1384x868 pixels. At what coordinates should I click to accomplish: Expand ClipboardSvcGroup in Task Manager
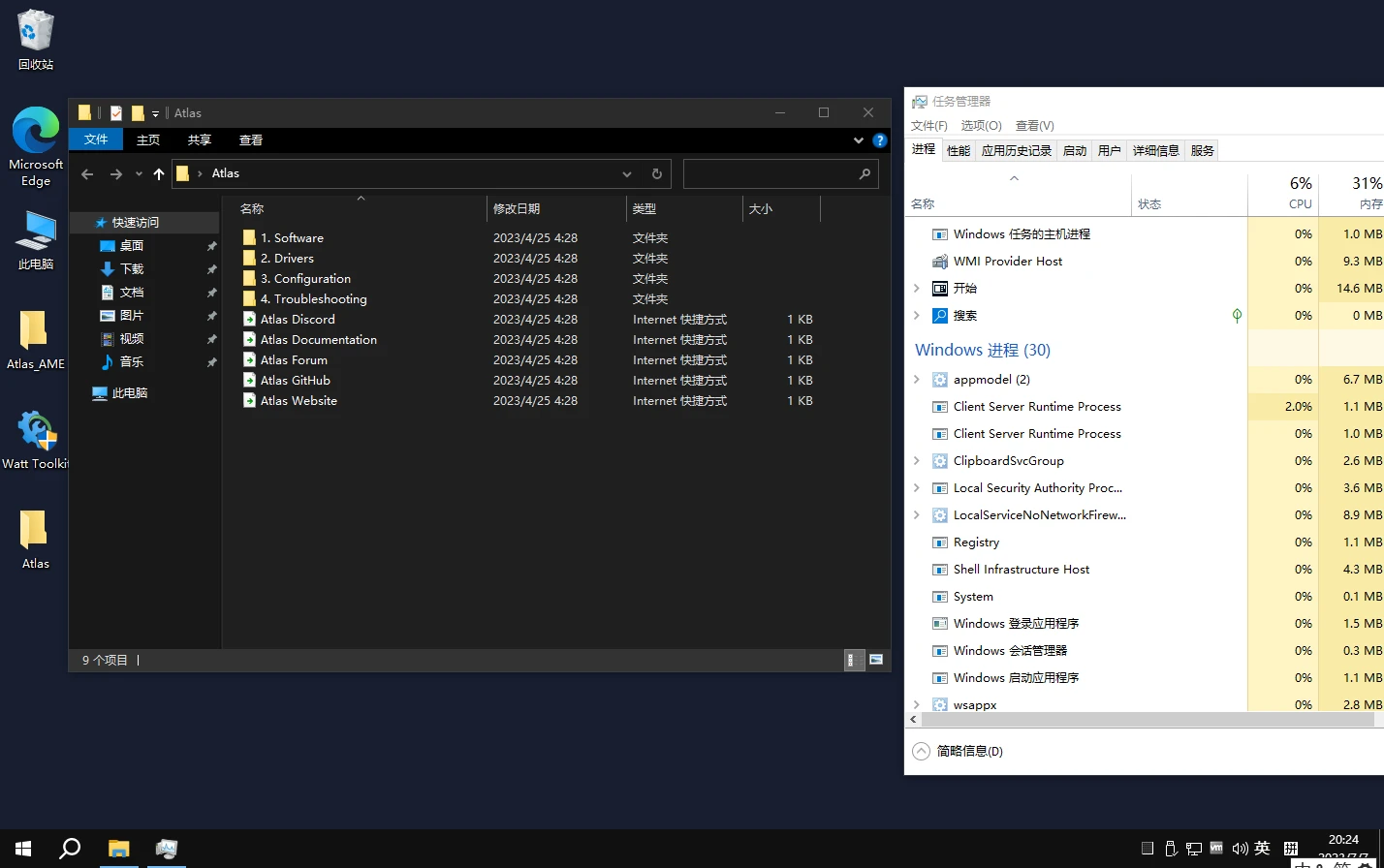917,460
